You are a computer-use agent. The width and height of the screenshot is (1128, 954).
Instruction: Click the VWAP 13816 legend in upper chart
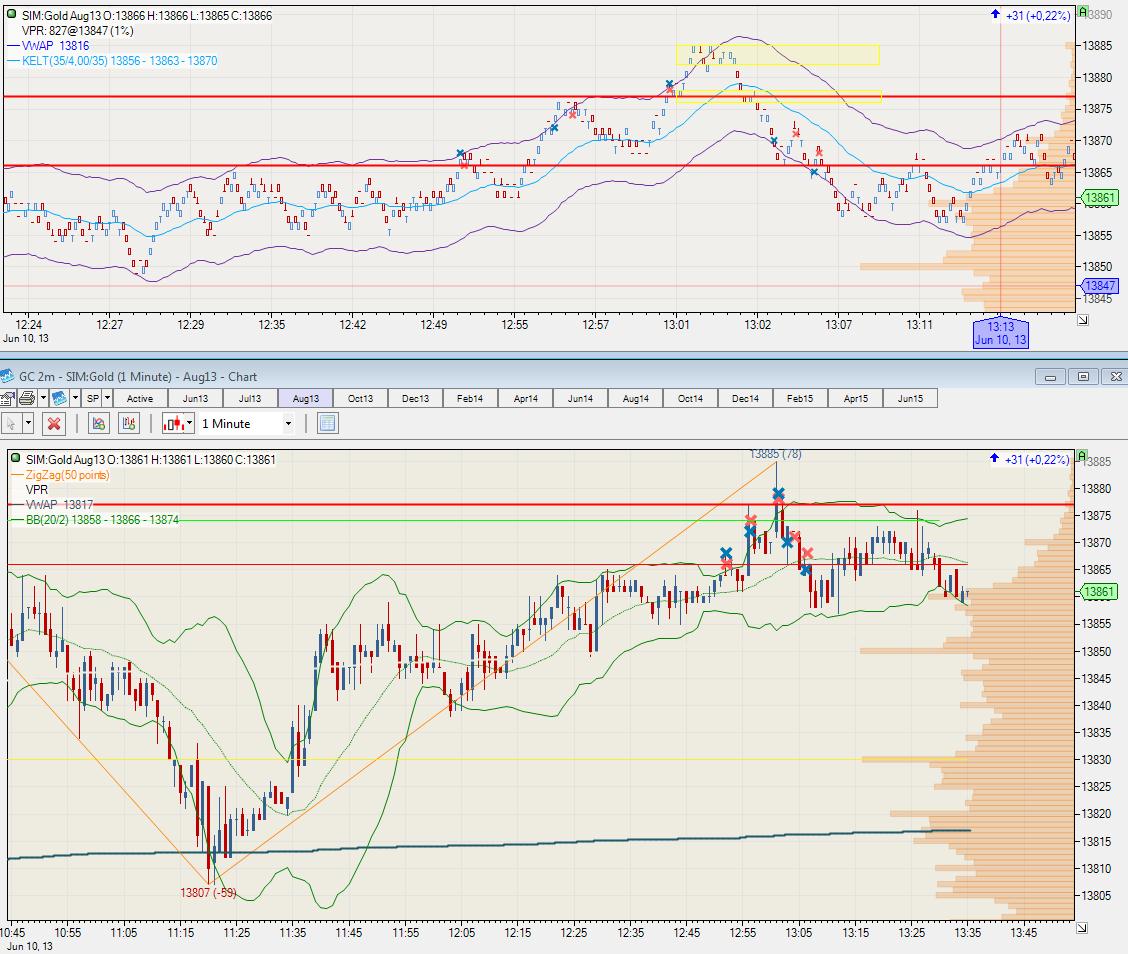(x=55, y=45)
